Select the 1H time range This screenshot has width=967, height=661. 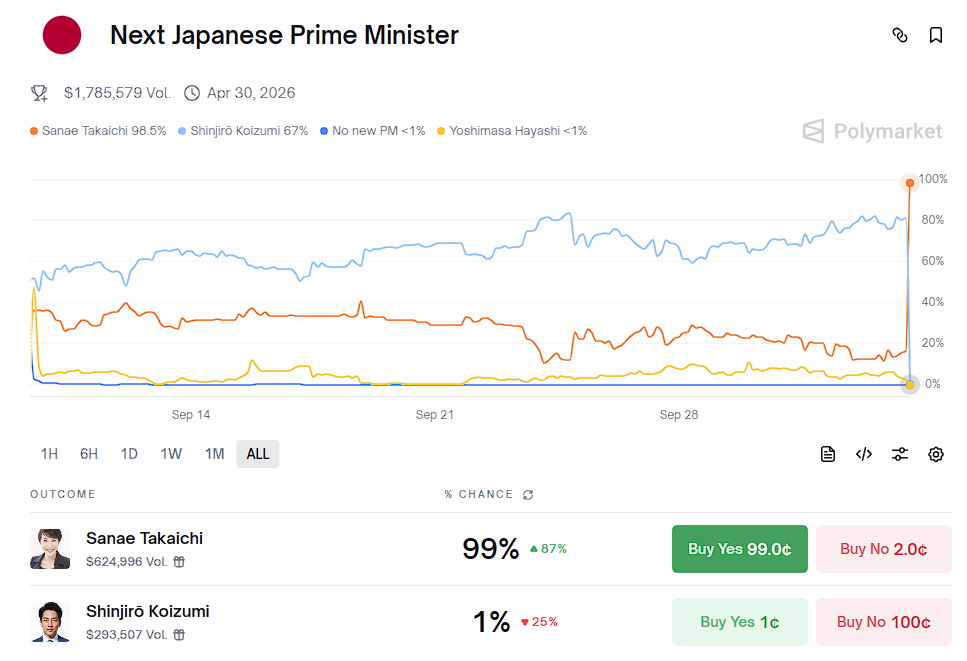coord(49,454)
